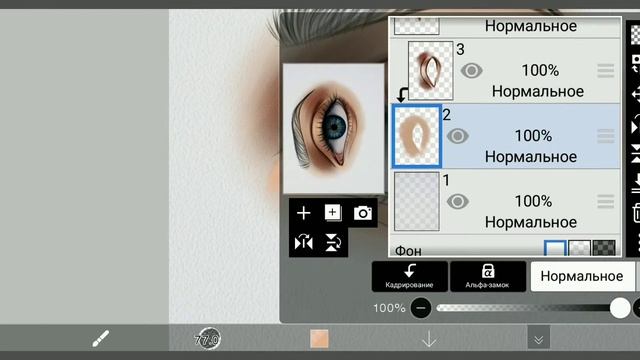
Task: Select layer 3 thumbnail
Action: click(431, 71)
